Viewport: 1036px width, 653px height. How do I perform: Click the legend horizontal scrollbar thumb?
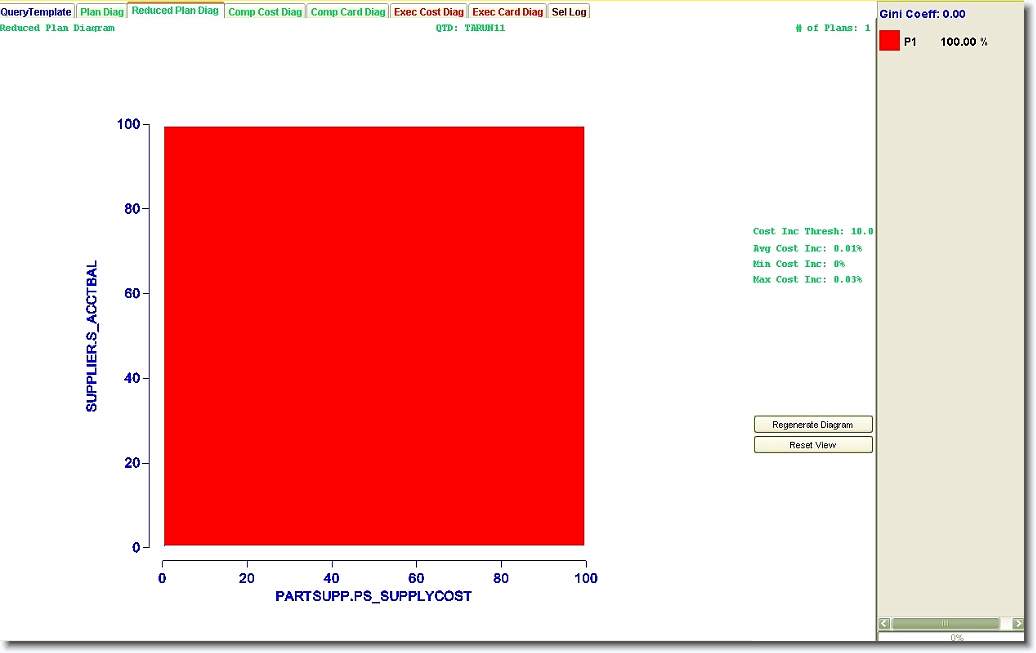[945, 623]
